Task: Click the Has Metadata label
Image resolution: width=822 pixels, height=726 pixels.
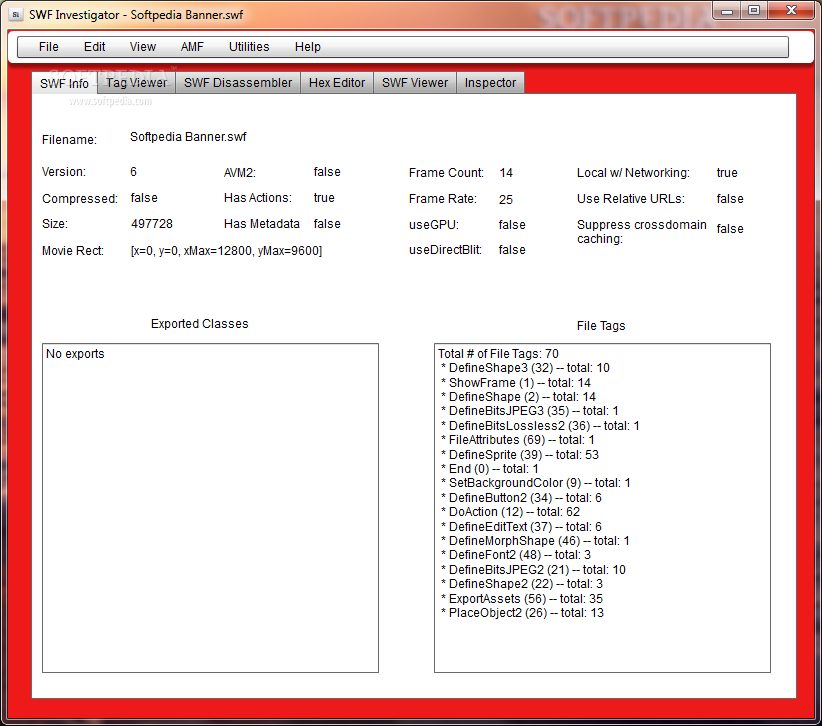Action: point(262,224)
